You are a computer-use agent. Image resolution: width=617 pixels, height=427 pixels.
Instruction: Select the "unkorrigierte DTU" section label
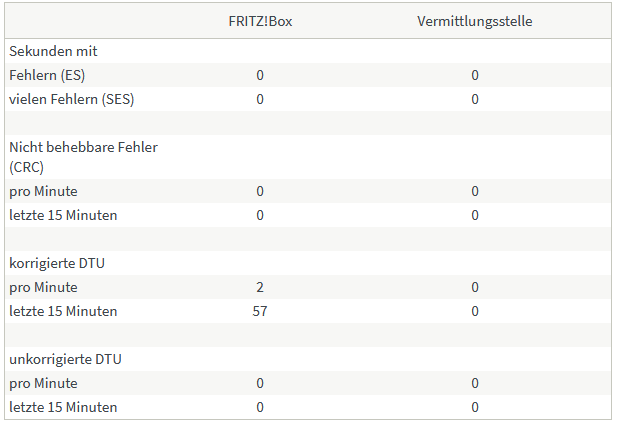(x=65, y=359)
